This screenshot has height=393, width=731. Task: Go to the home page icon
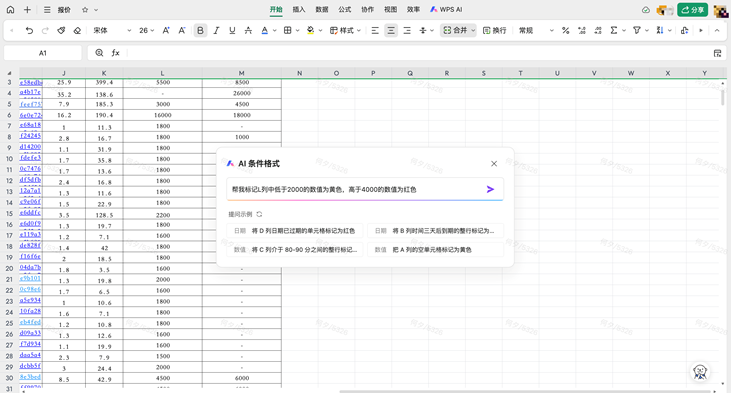point(10,9)
